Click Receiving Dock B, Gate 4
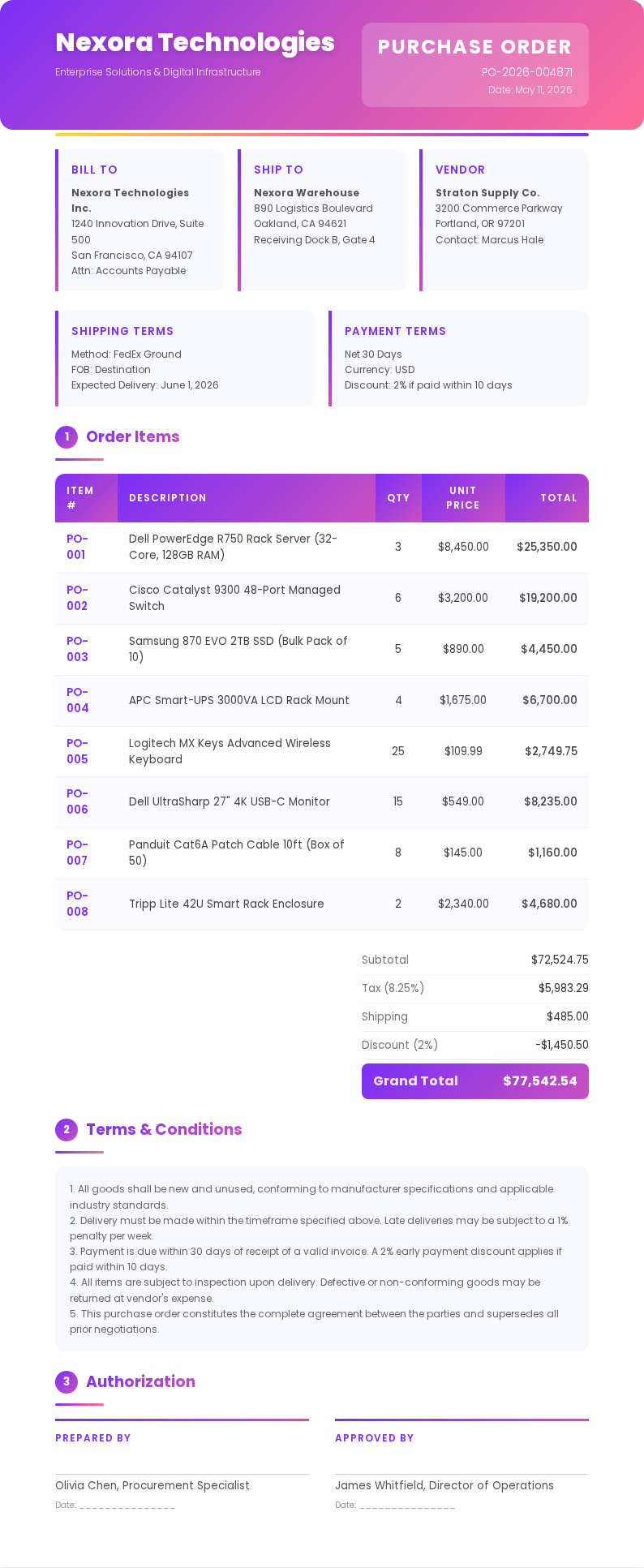The width and height of the screenshot is (644, 1568). [315, 240]
